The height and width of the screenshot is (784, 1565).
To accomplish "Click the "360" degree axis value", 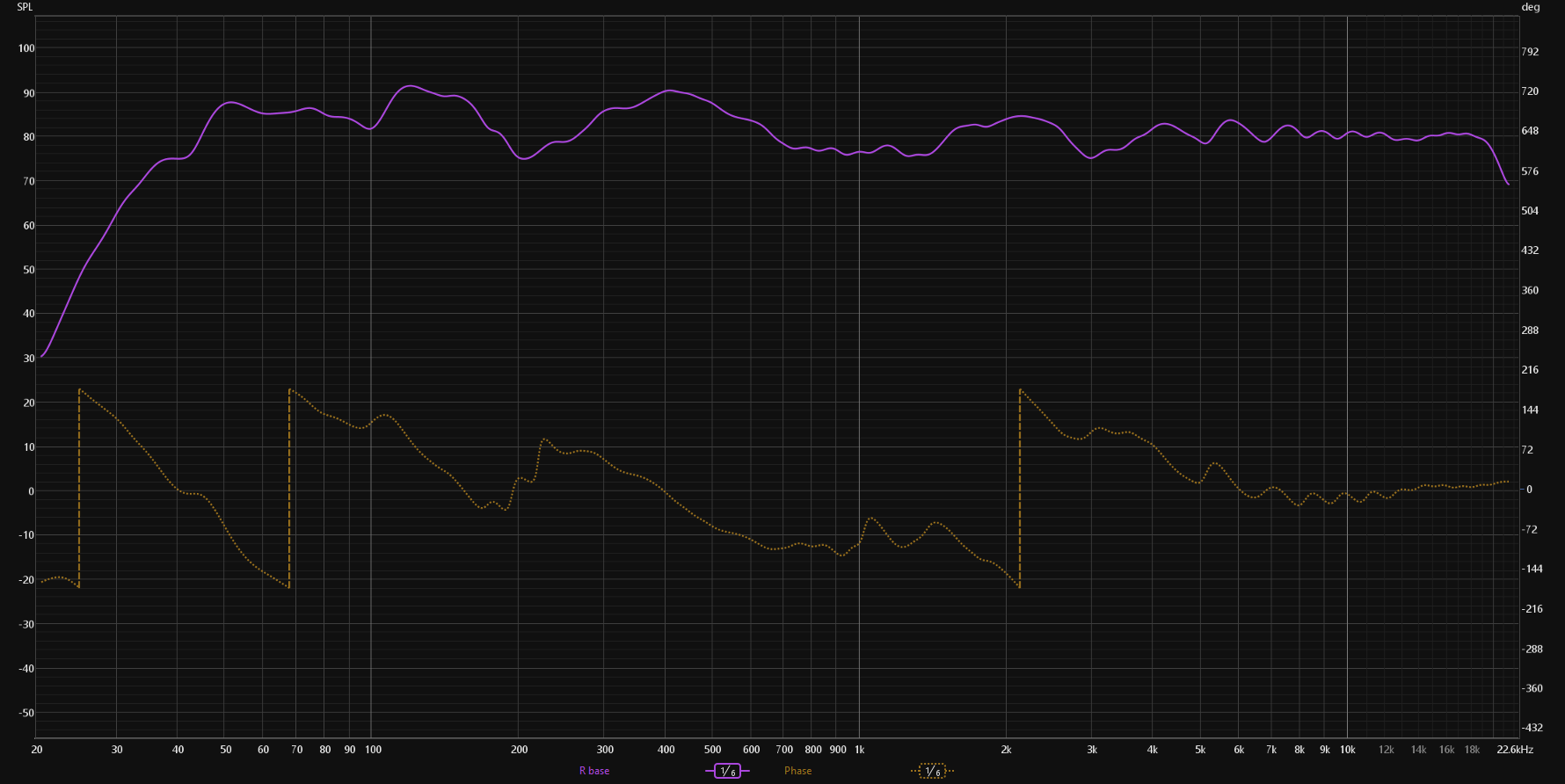I will coord(1531,290).
